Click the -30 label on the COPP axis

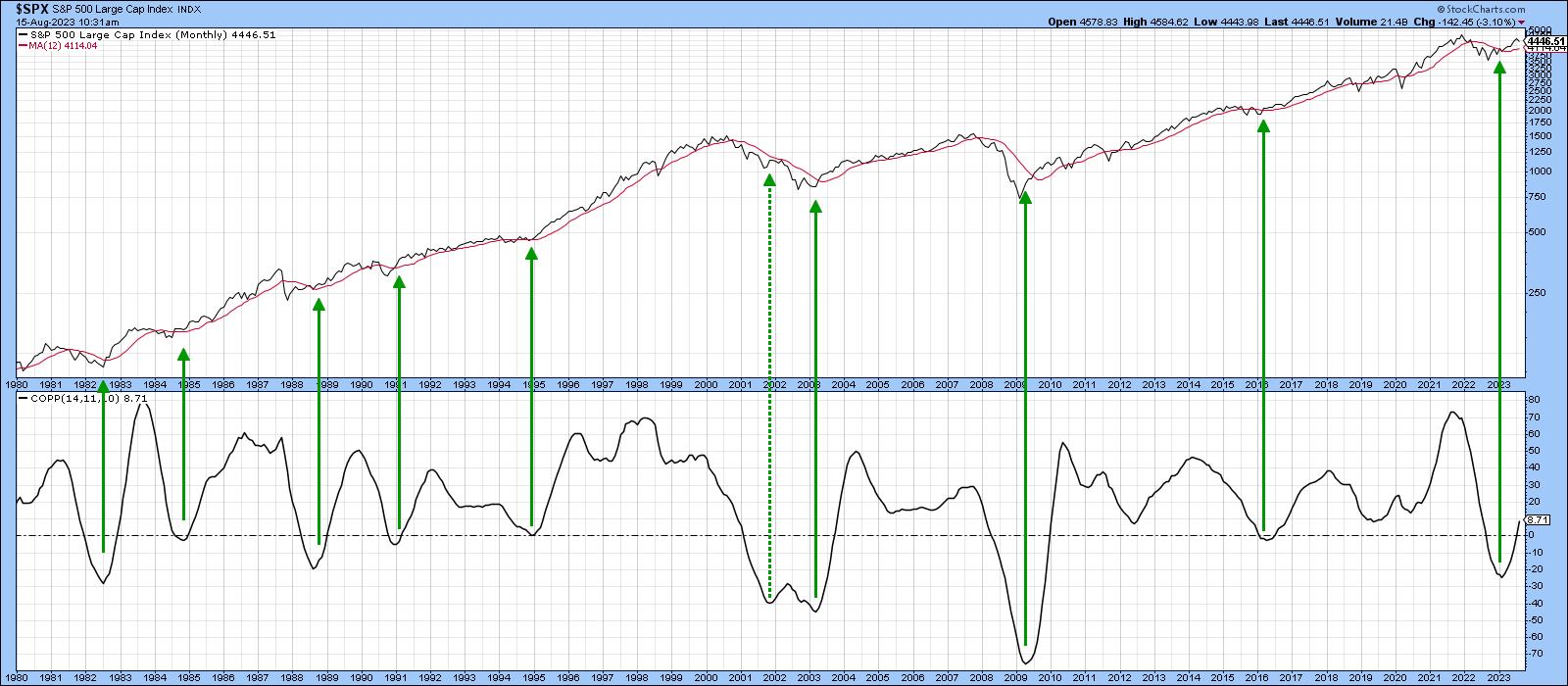(1536, 586)
